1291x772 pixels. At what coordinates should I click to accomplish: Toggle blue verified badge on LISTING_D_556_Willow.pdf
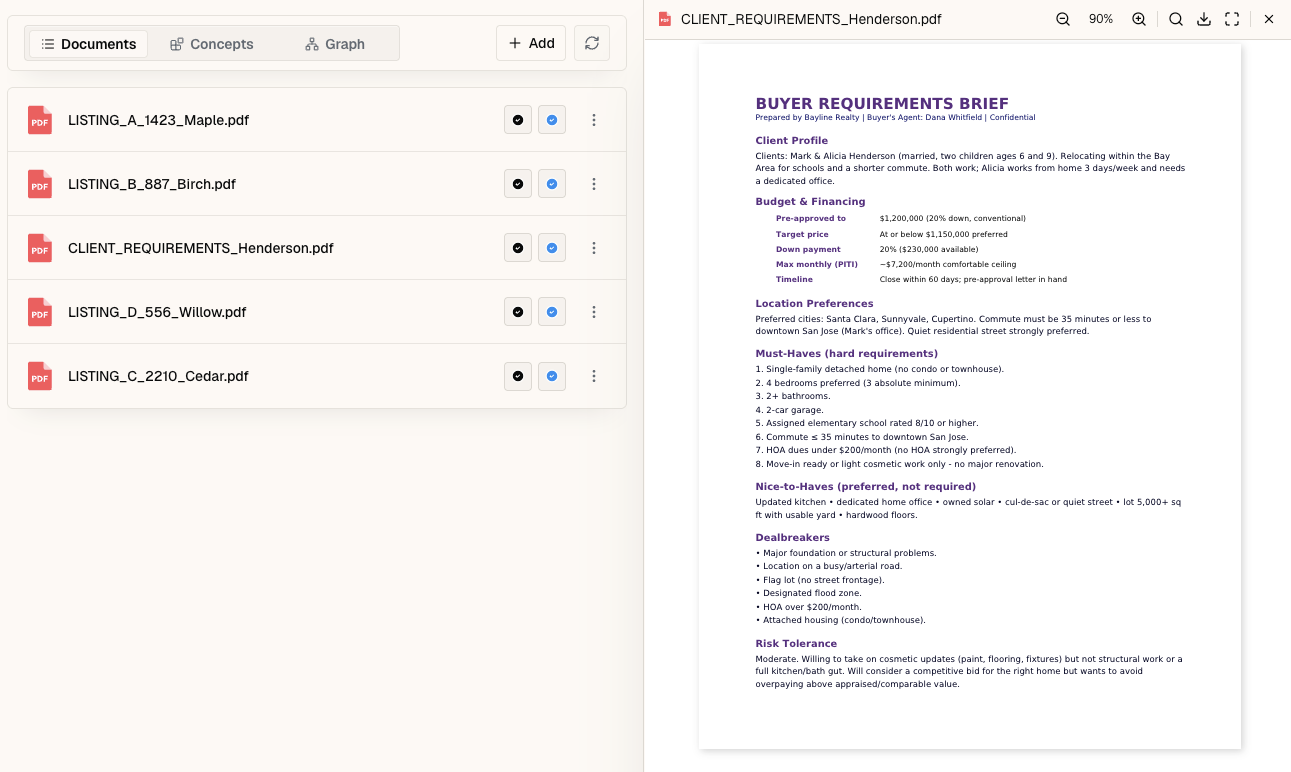coord(552,312)
